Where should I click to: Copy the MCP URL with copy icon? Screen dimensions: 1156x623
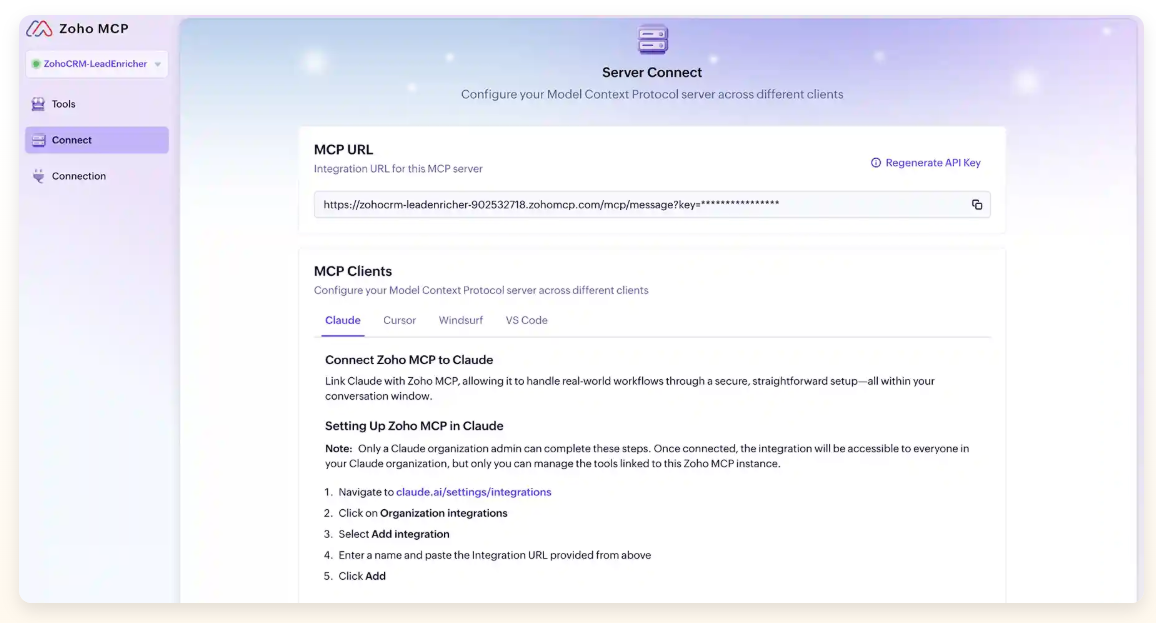(977, 205)
